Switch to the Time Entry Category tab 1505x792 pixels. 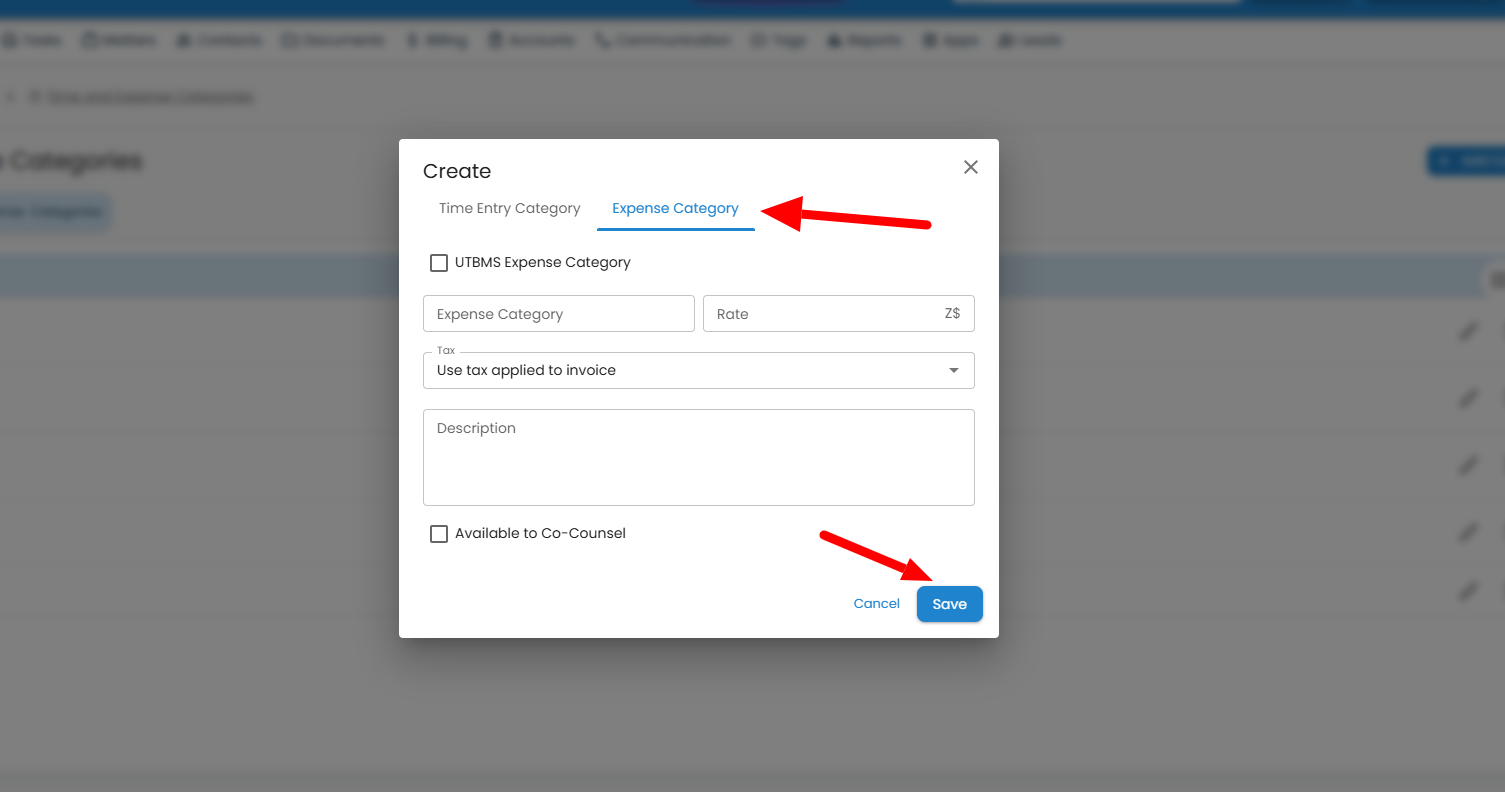tap(509, 209)
